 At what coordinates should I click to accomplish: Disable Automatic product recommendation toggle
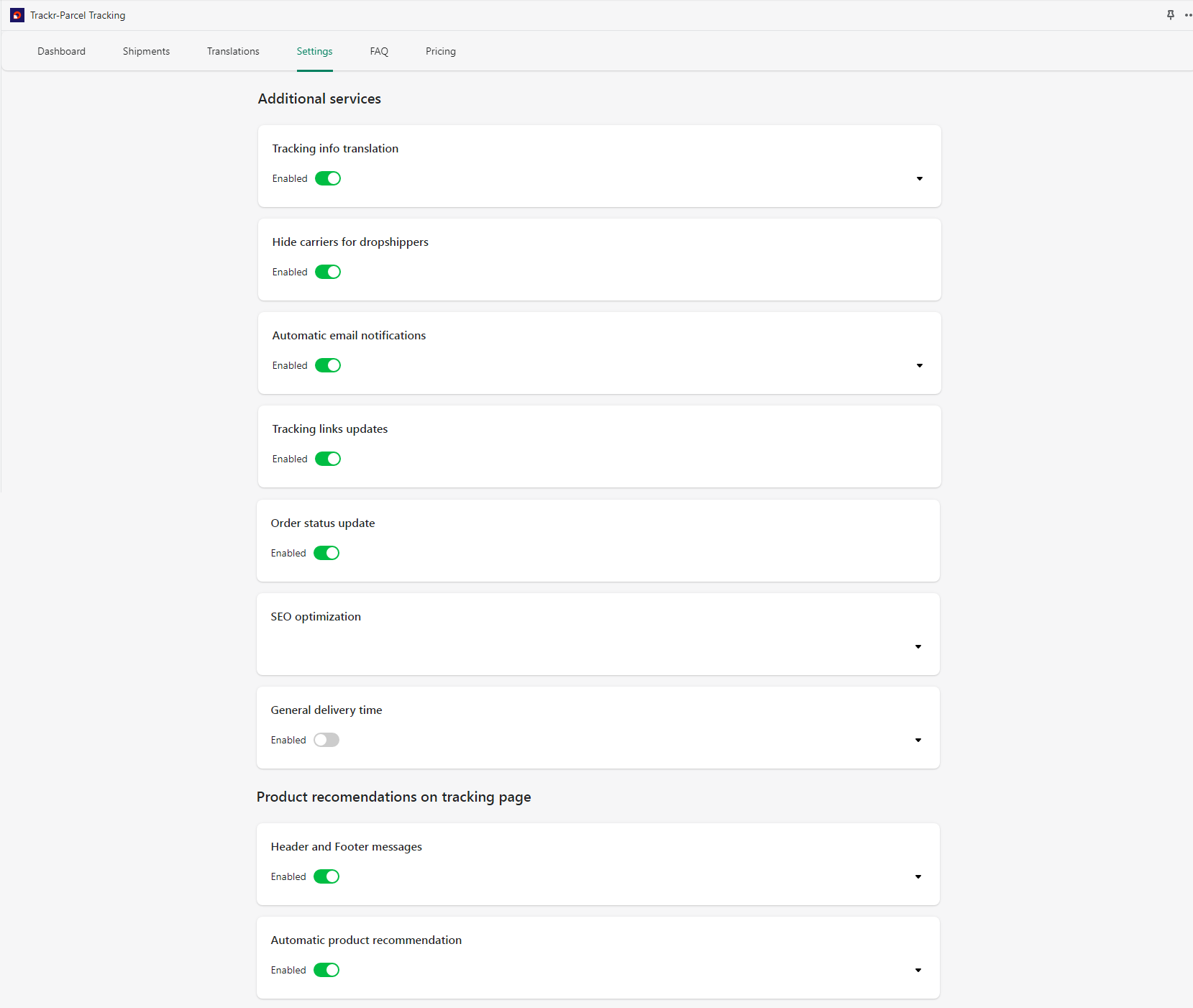pos(326,970)
